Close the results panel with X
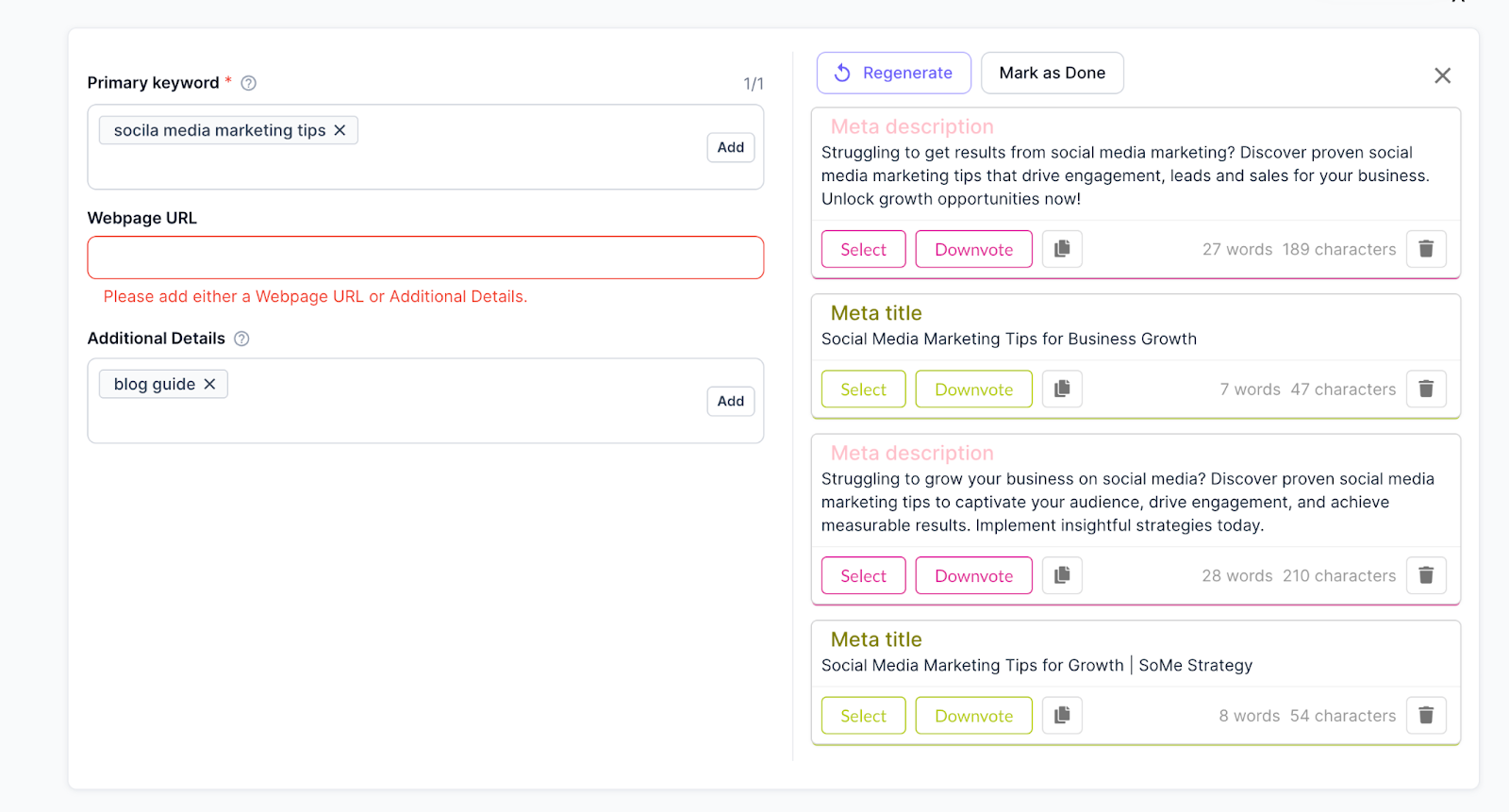Viewport: 1509px width, 812px height. (1442, 75)
